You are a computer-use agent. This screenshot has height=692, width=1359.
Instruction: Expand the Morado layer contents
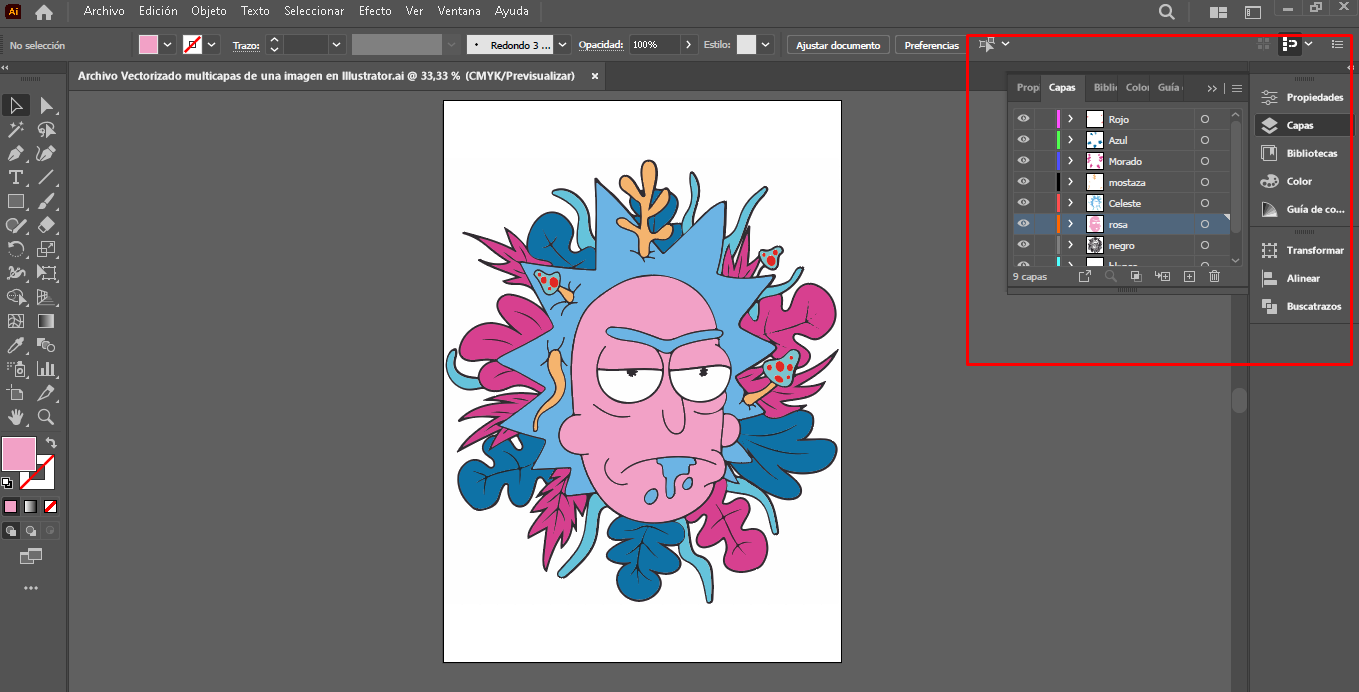point(1071,161)
